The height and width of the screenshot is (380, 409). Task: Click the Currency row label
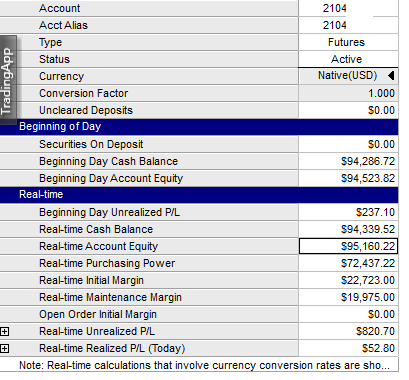pyautogui.click(x=62, y=76)
